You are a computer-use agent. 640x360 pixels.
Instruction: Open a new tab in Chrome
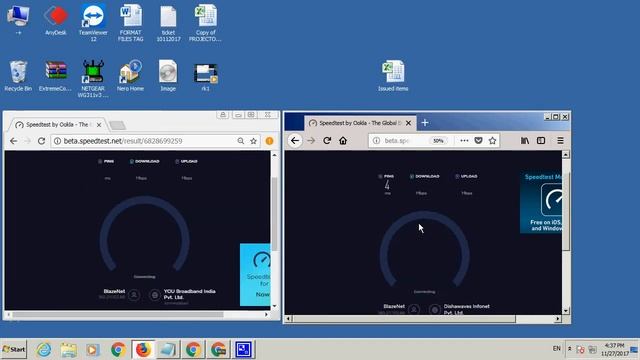tap(118, 125)
